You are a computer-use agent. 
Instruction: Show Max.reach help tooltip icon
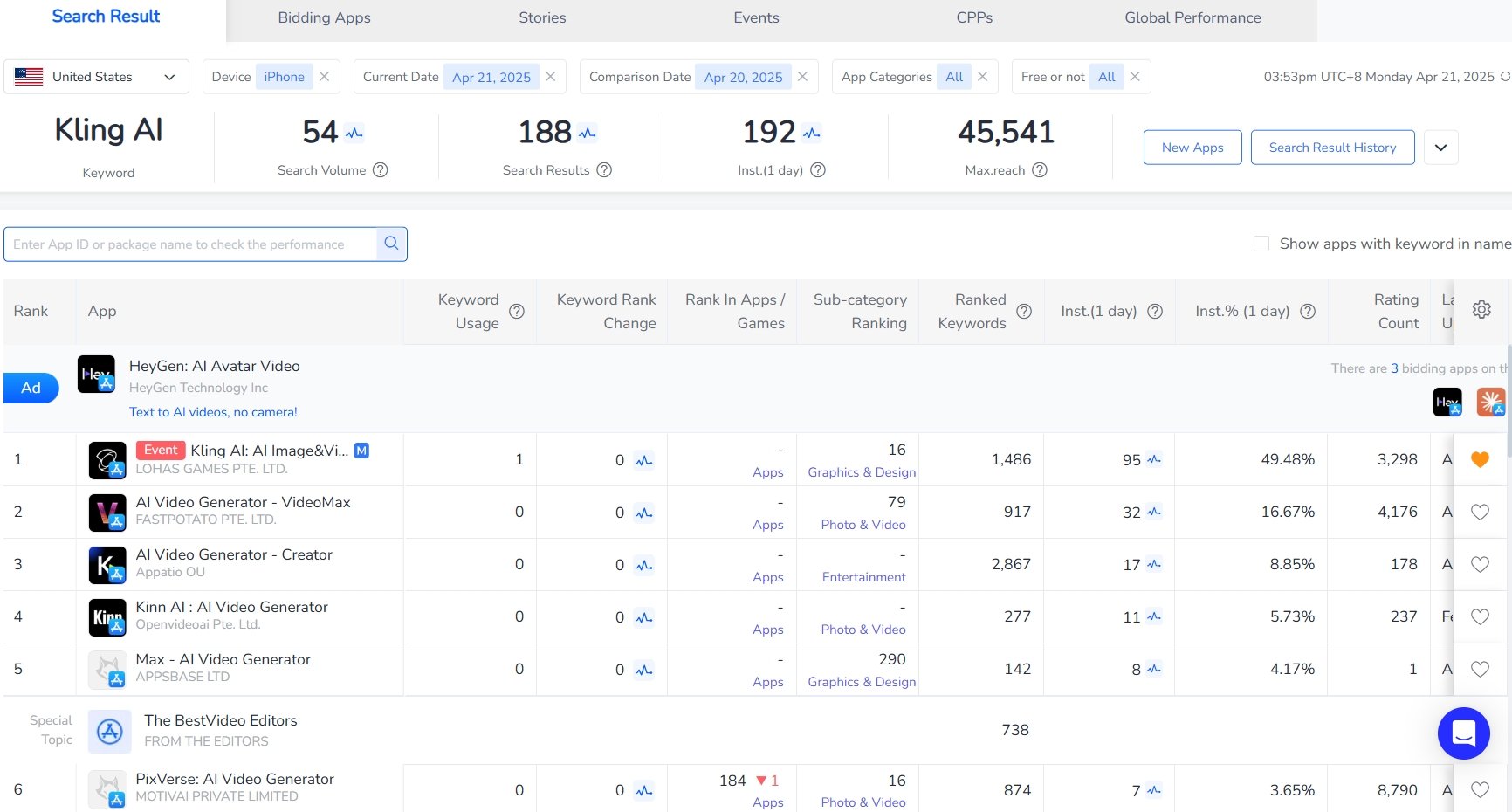point(1040,170)
